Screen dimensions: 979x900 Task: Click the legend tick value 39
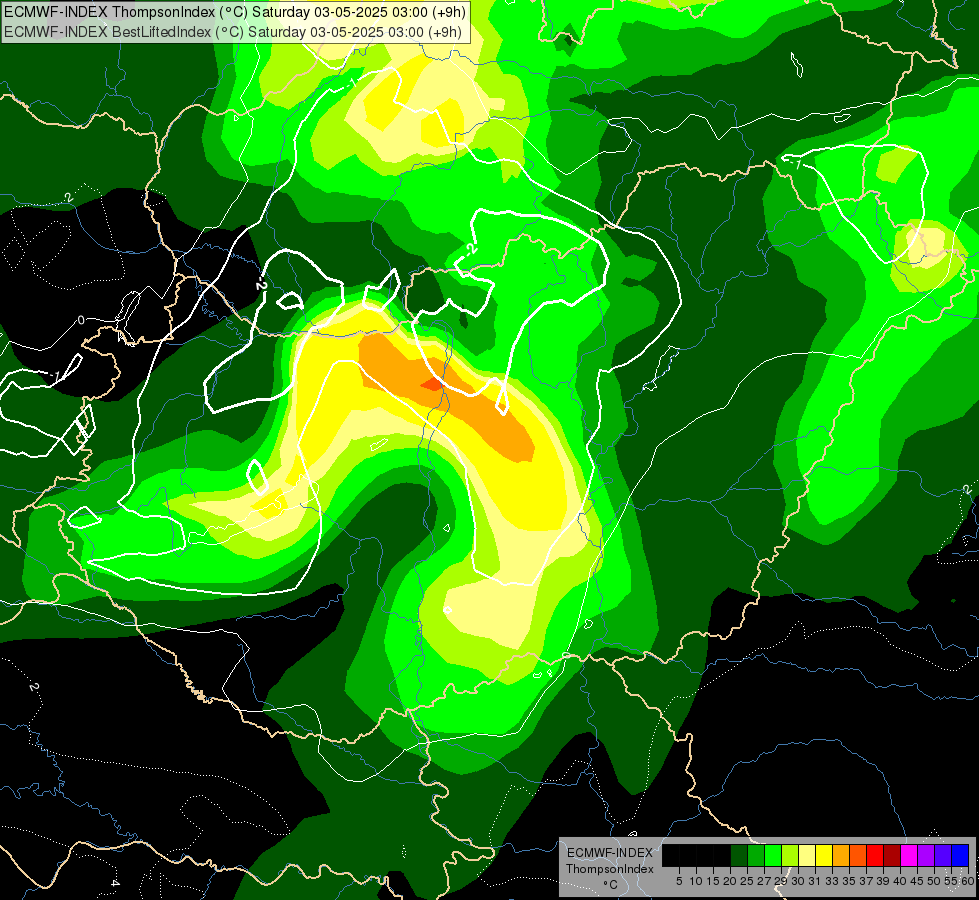click(x=883, y=881)
